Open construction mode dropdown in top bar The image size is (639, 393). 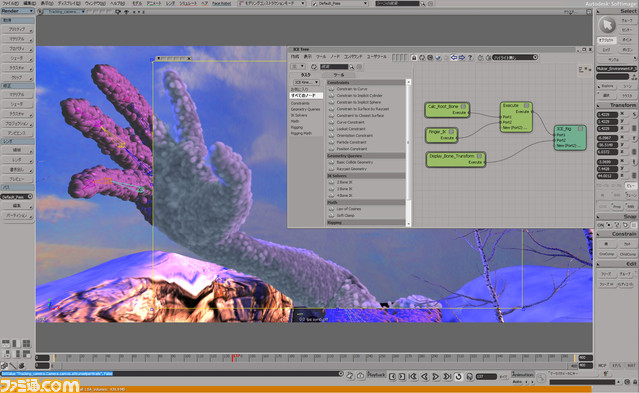[x=271, y=3]
